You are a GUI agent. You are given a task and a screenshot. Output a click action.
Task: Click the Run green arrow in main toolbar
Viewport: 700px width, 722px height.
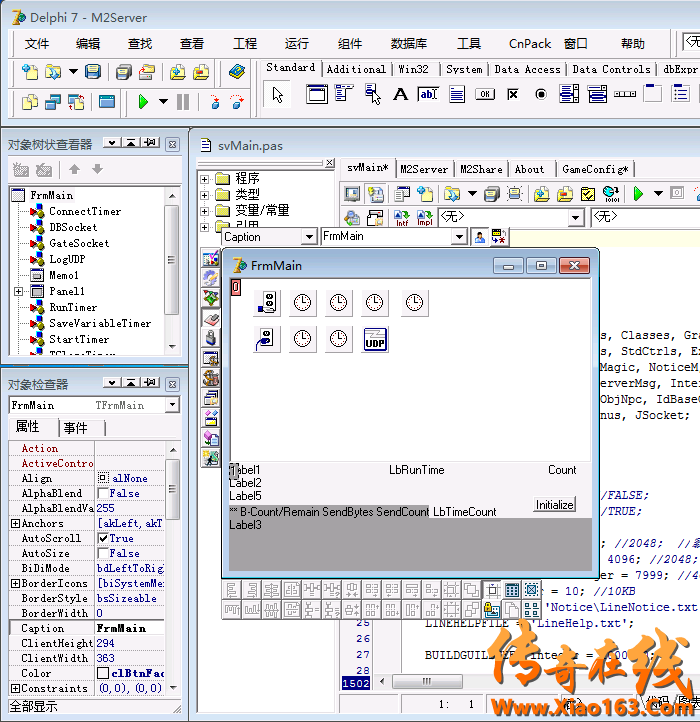click(143, 101)
